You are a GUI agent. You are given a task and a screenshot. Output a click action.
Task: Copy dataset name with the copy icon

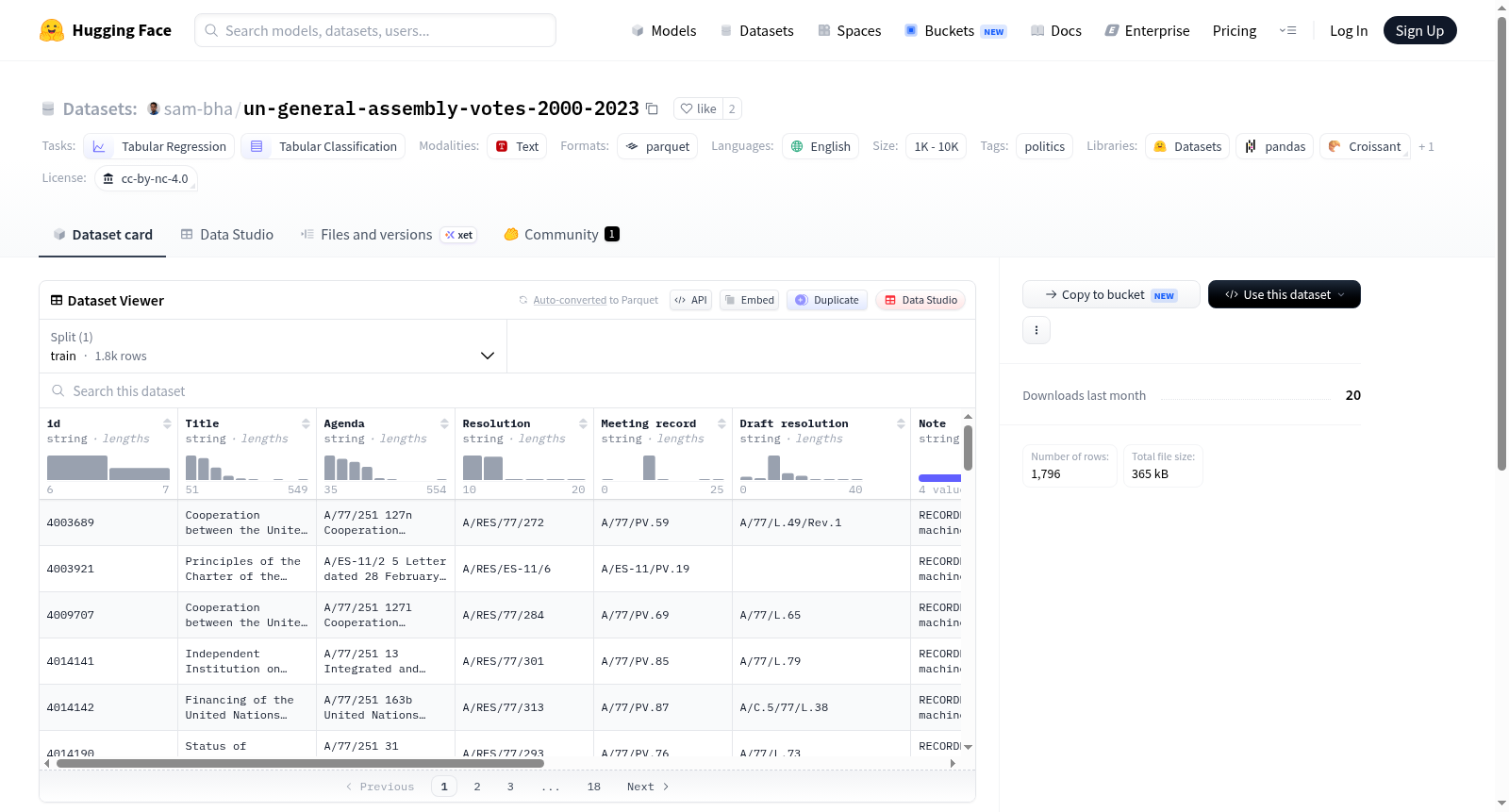coord(652,108)
